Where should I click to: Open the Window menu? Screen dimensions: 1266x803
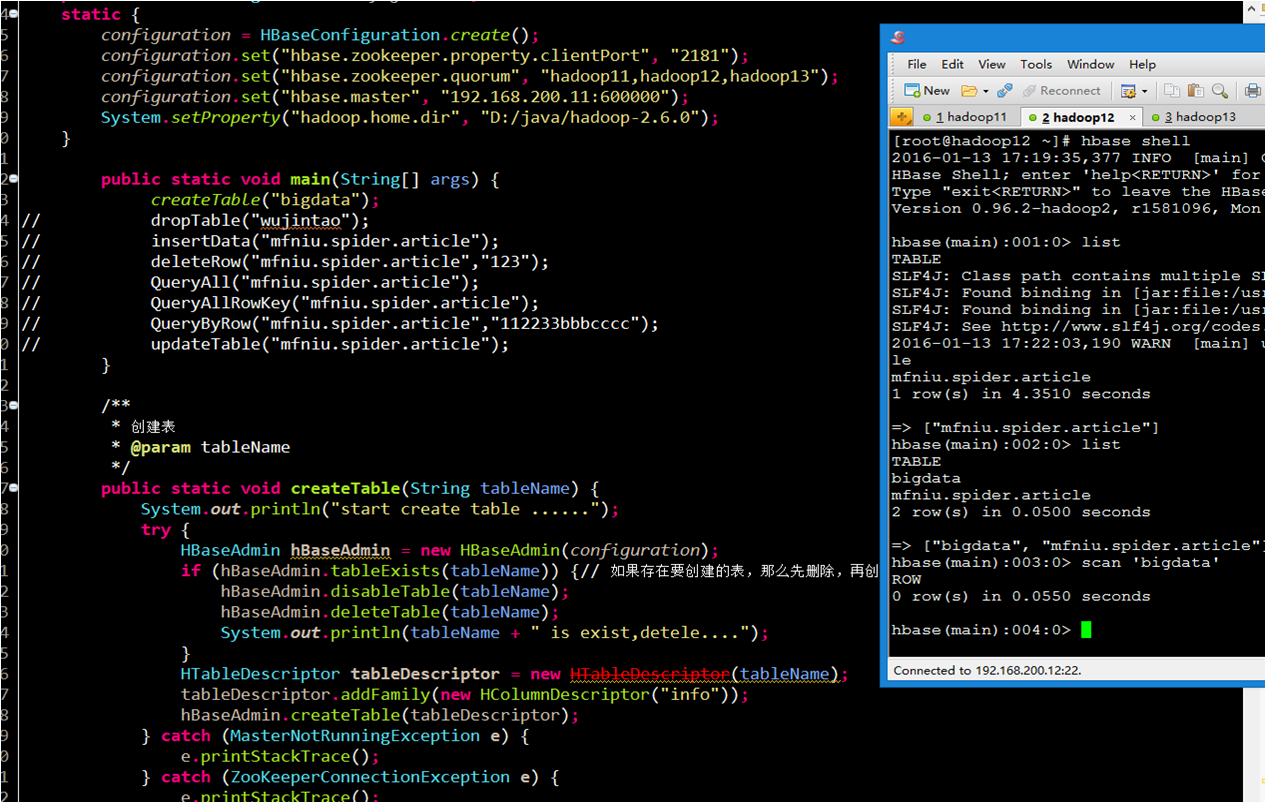pos(1090,64)
